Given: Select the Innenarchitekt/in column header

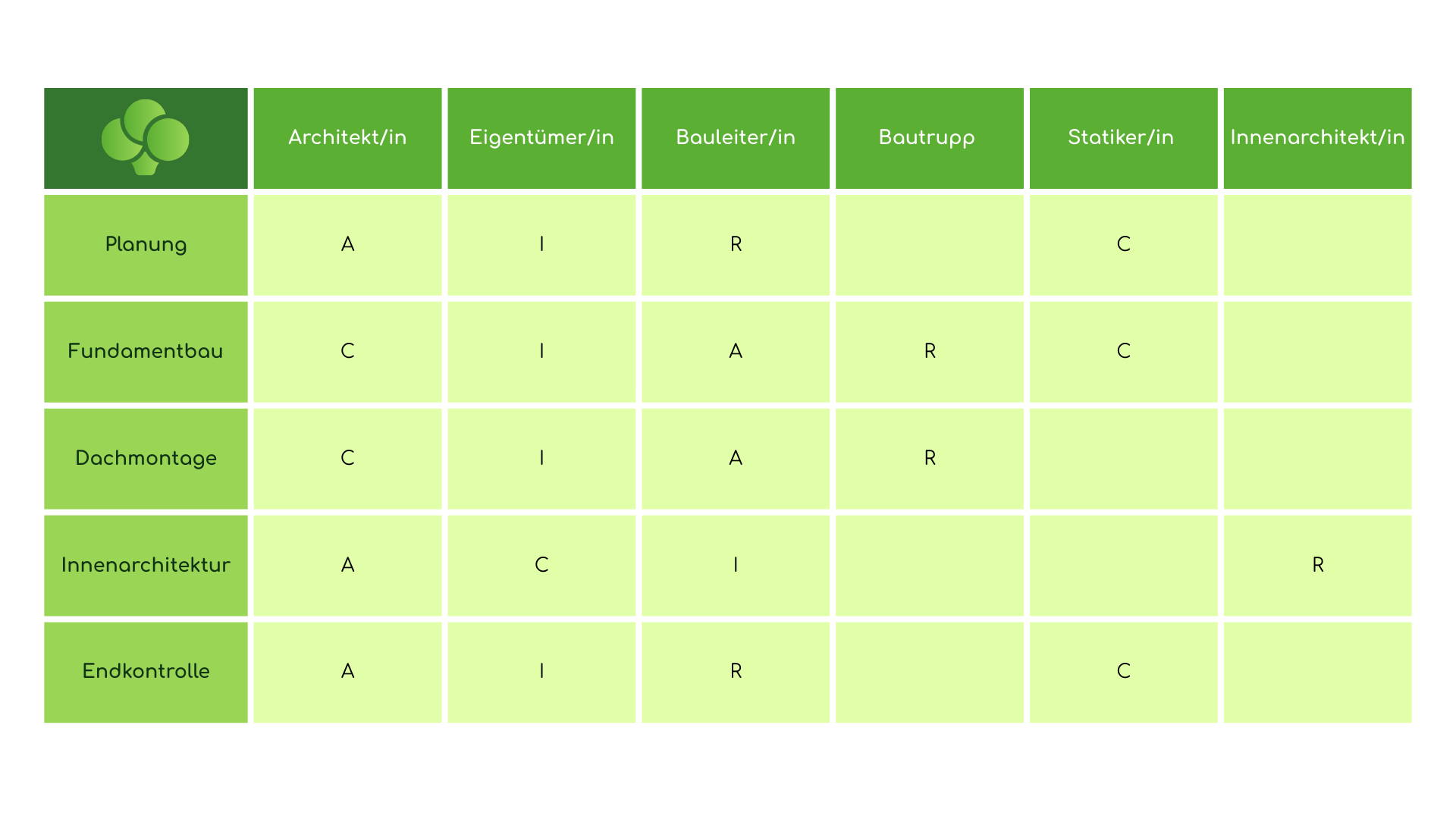Looking at the screenshot, I should click(1317, 137).
